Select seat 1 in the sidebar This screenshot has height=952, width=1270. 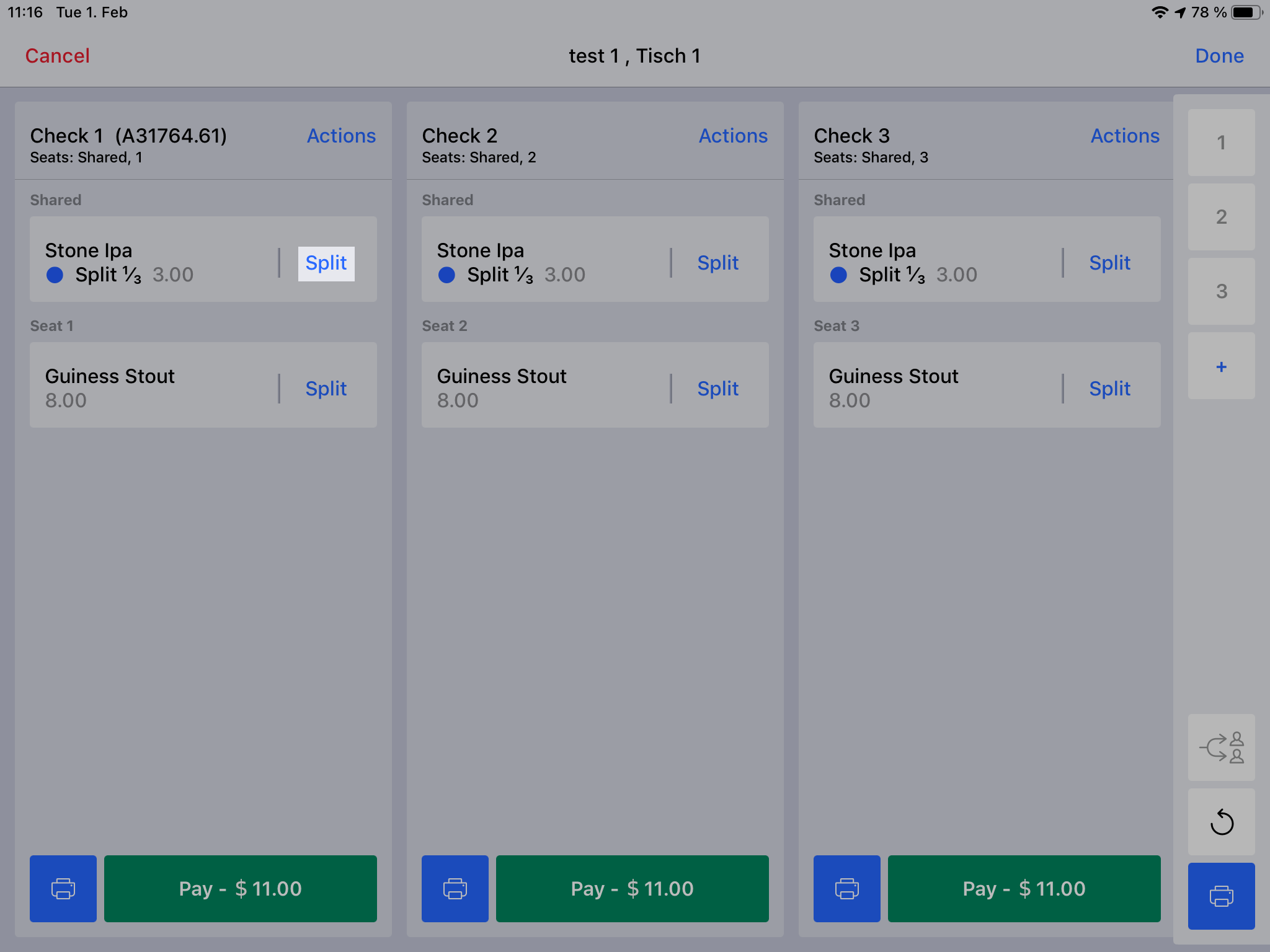click(x=1222, y=143)
